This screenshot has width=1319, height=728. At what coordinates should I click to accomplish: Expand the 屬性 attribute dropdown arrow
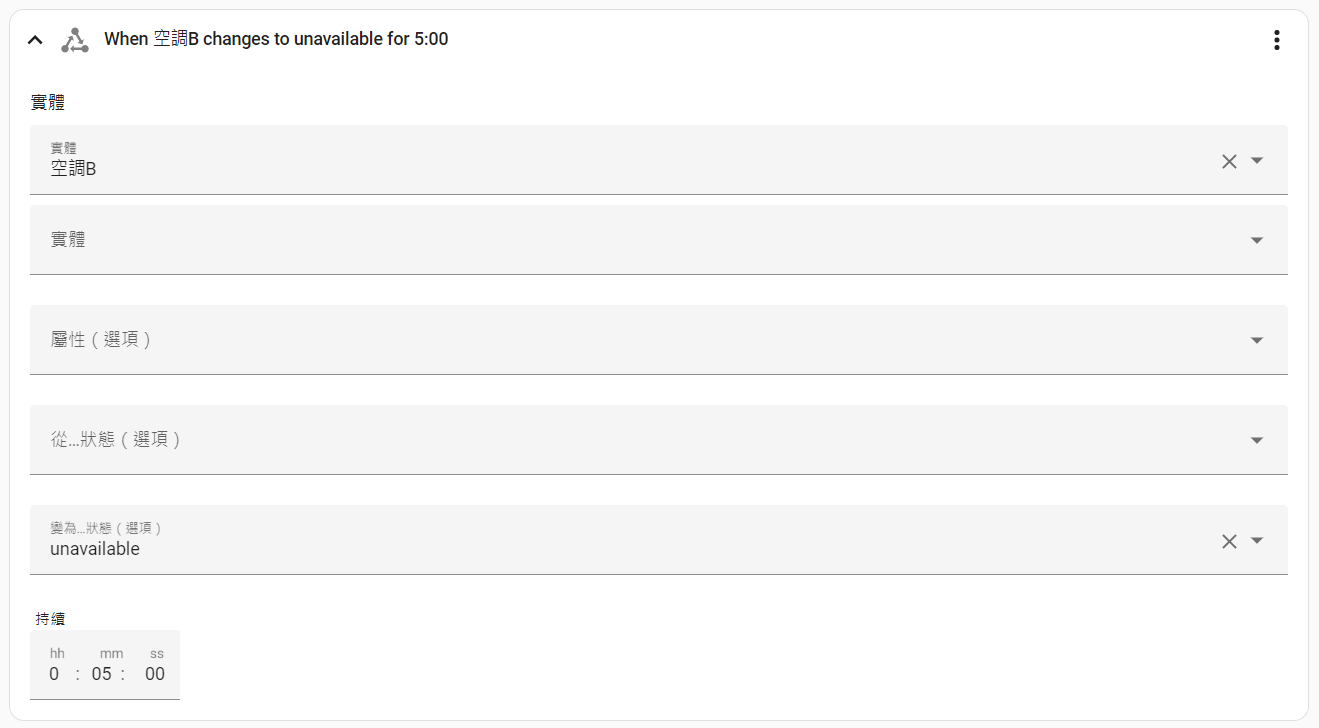(1257, 341)
